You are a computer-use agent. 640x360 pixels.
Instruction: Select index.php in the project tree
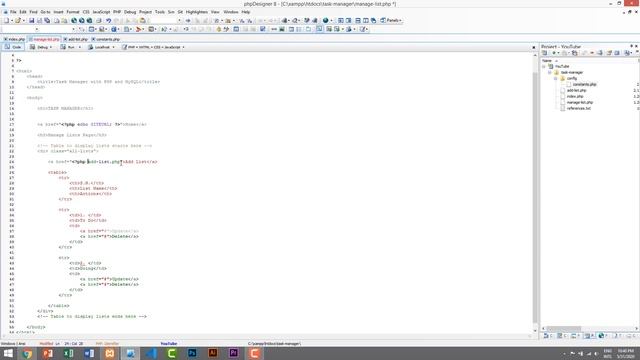click(575, 96)
